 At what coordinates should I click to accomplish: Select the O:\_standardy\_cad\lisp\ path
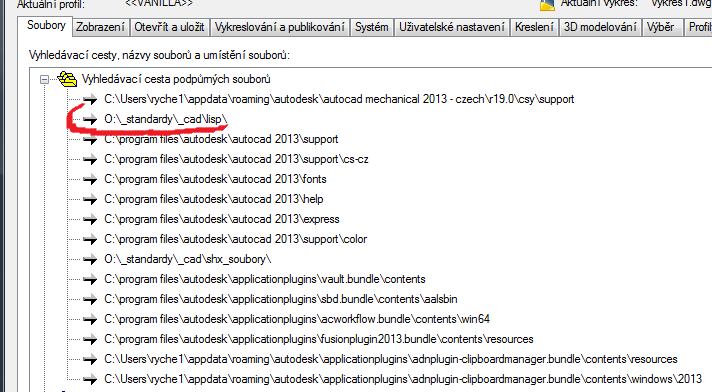click(165, 119)
